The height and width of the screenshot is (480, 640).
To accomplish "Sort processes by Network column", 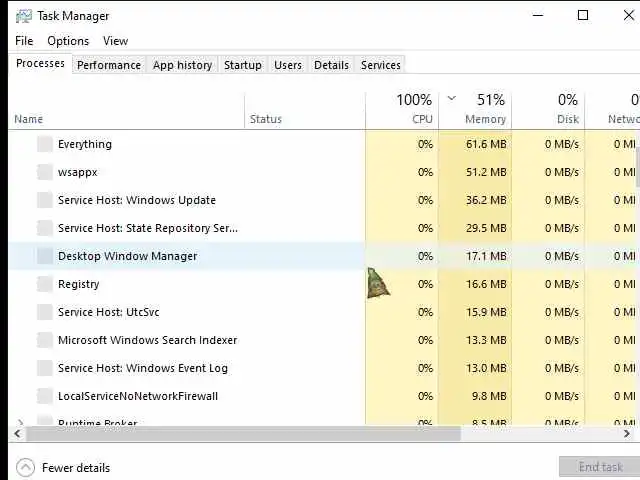I will coord(612,110).
